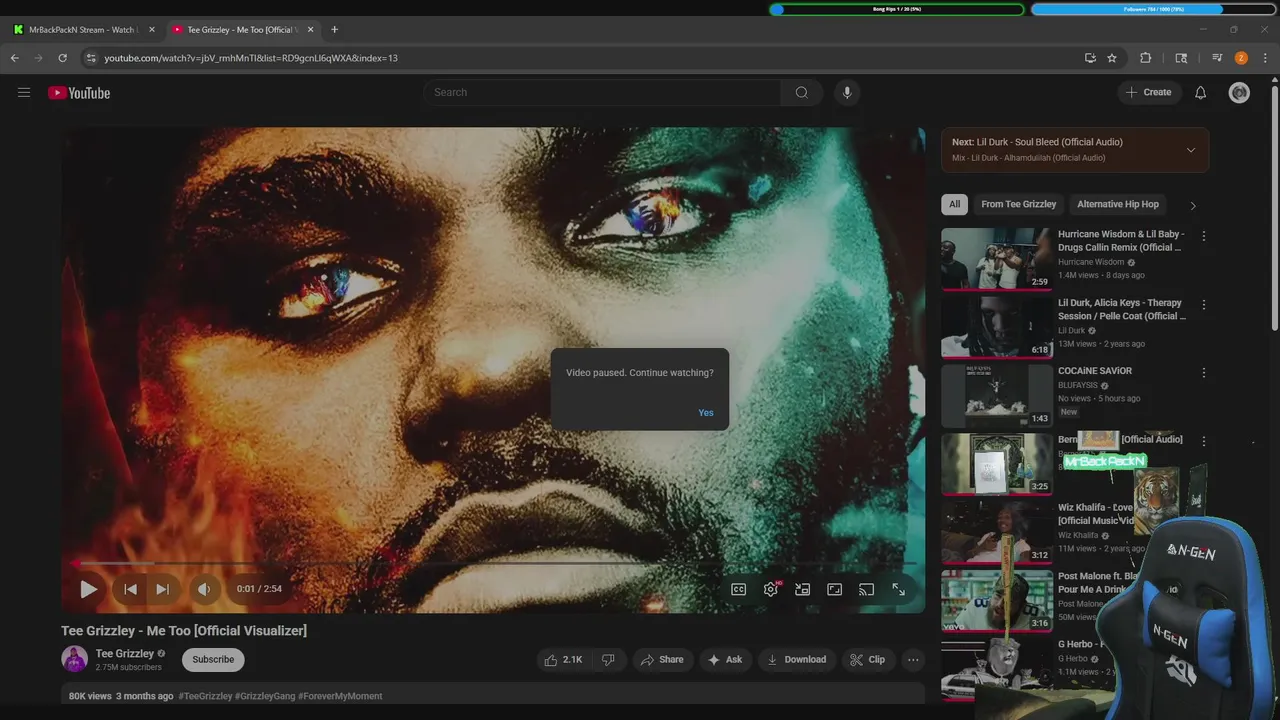This screenshot has height=720, width=1280.
Task: Dislike the video
Action: tap(608, 660)
